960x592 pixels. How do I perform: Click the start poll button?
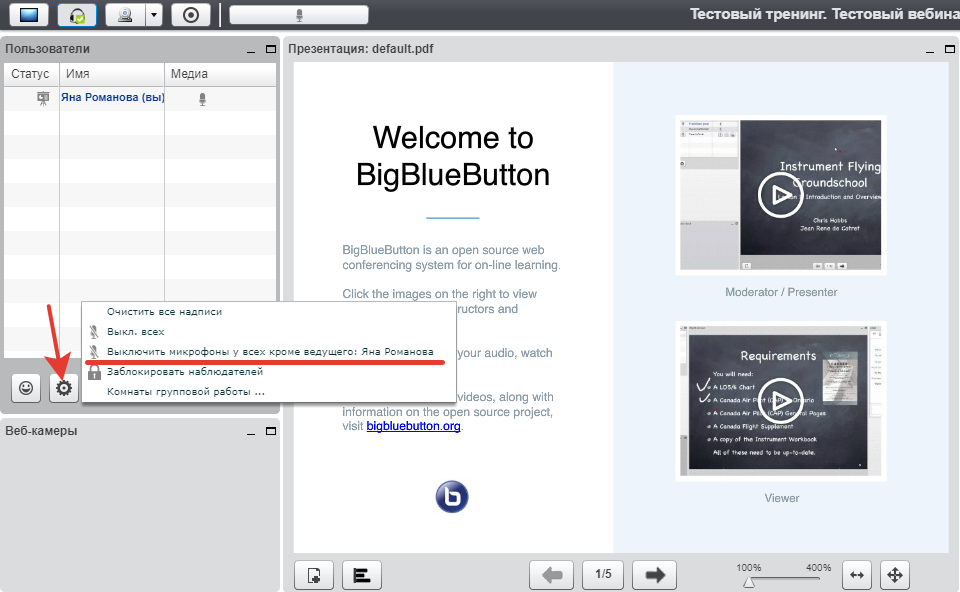click(362, 575)
